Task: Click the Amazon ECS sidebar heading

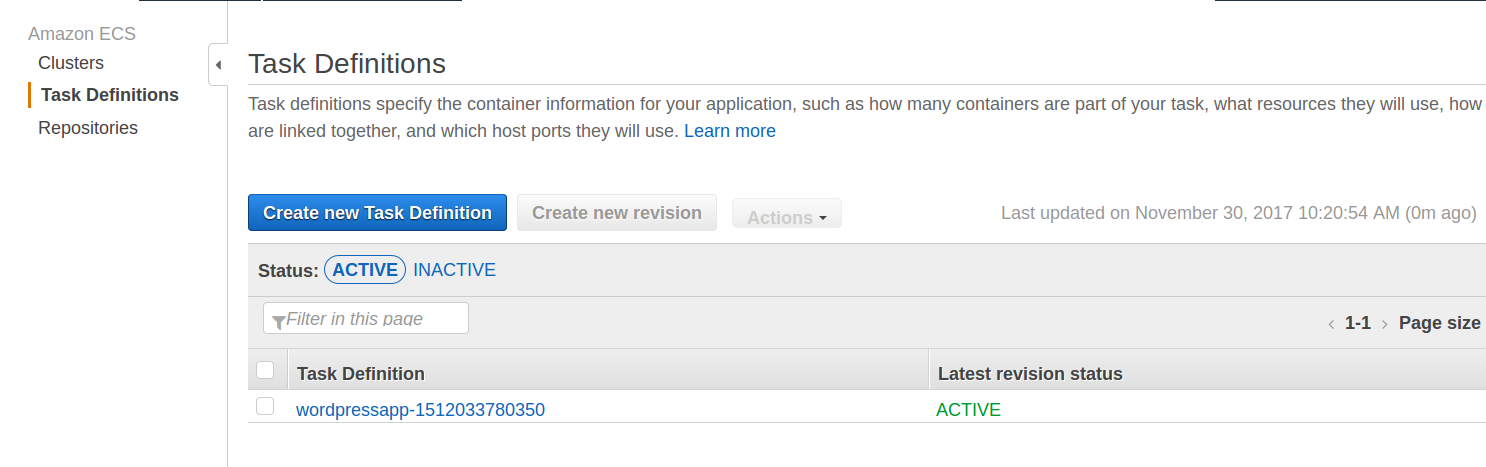Action: (x=82, y=34)
